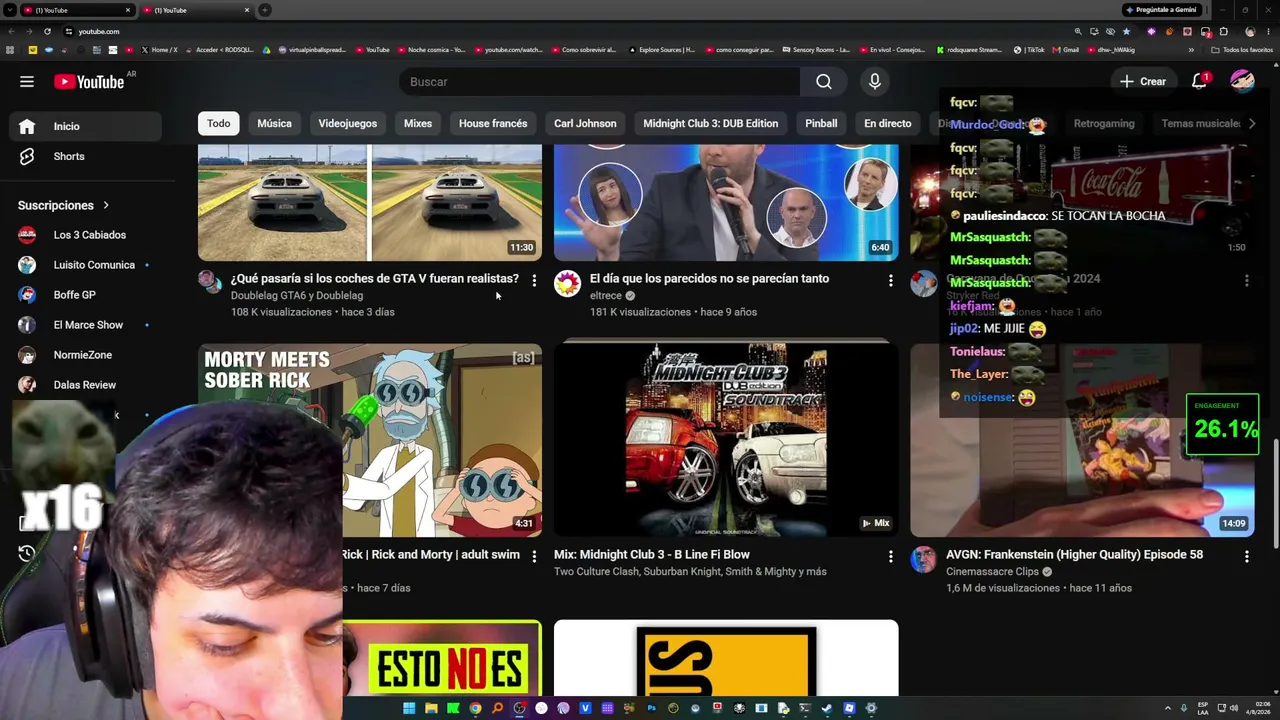Open El Marce Show subscription
Viewport: 1280px width, 720px height.
86,325
